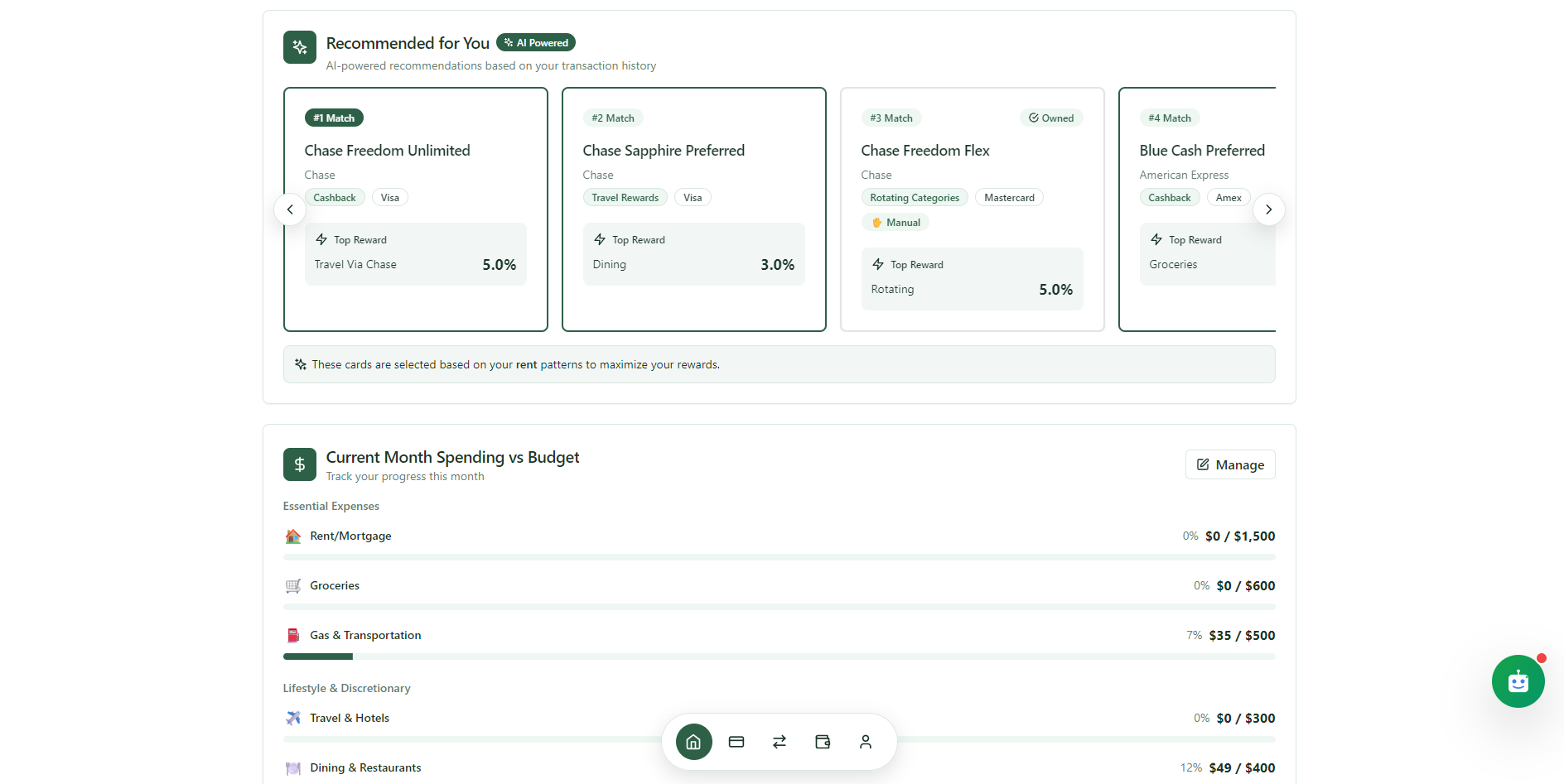Click the airplane icon beside Travel & Hotels
Viewport: 1564px width, 784px height.
point(293,719)
